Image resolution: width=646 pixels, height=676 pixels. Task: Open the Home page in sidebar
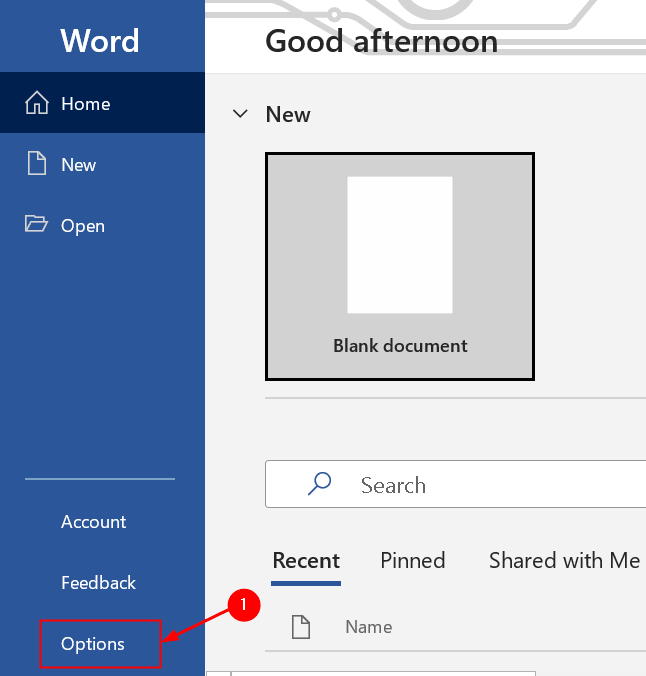pos(102,103)
